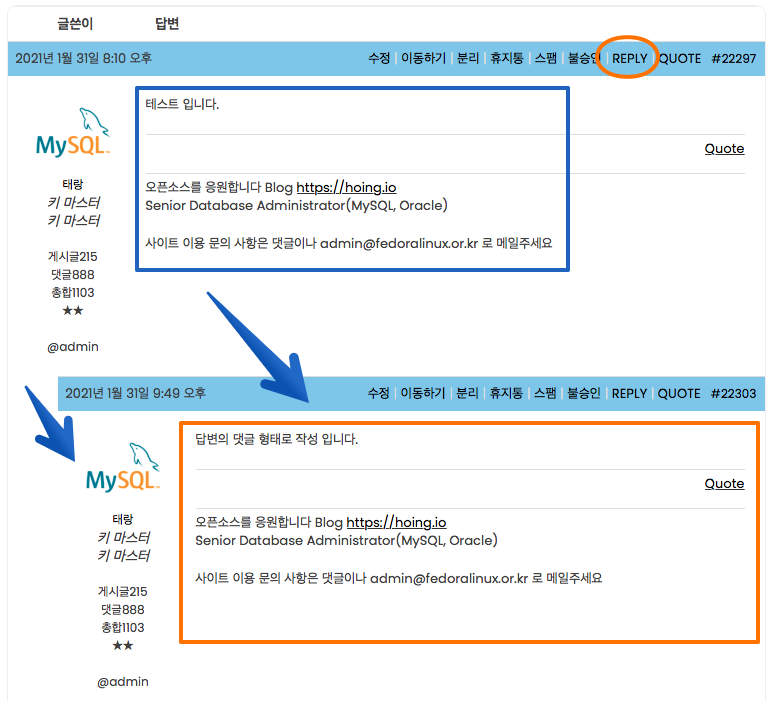Mark post #22303 as 스팸
Screen dimensions: 777x701
(545, 393)
